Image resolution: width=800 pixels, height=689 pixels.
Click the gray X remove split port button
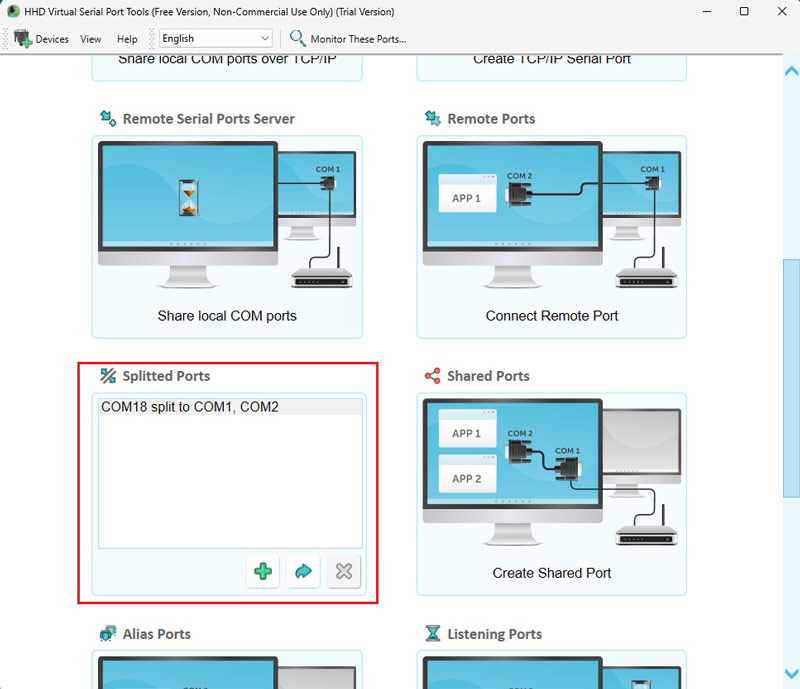(x=343, y=571)
